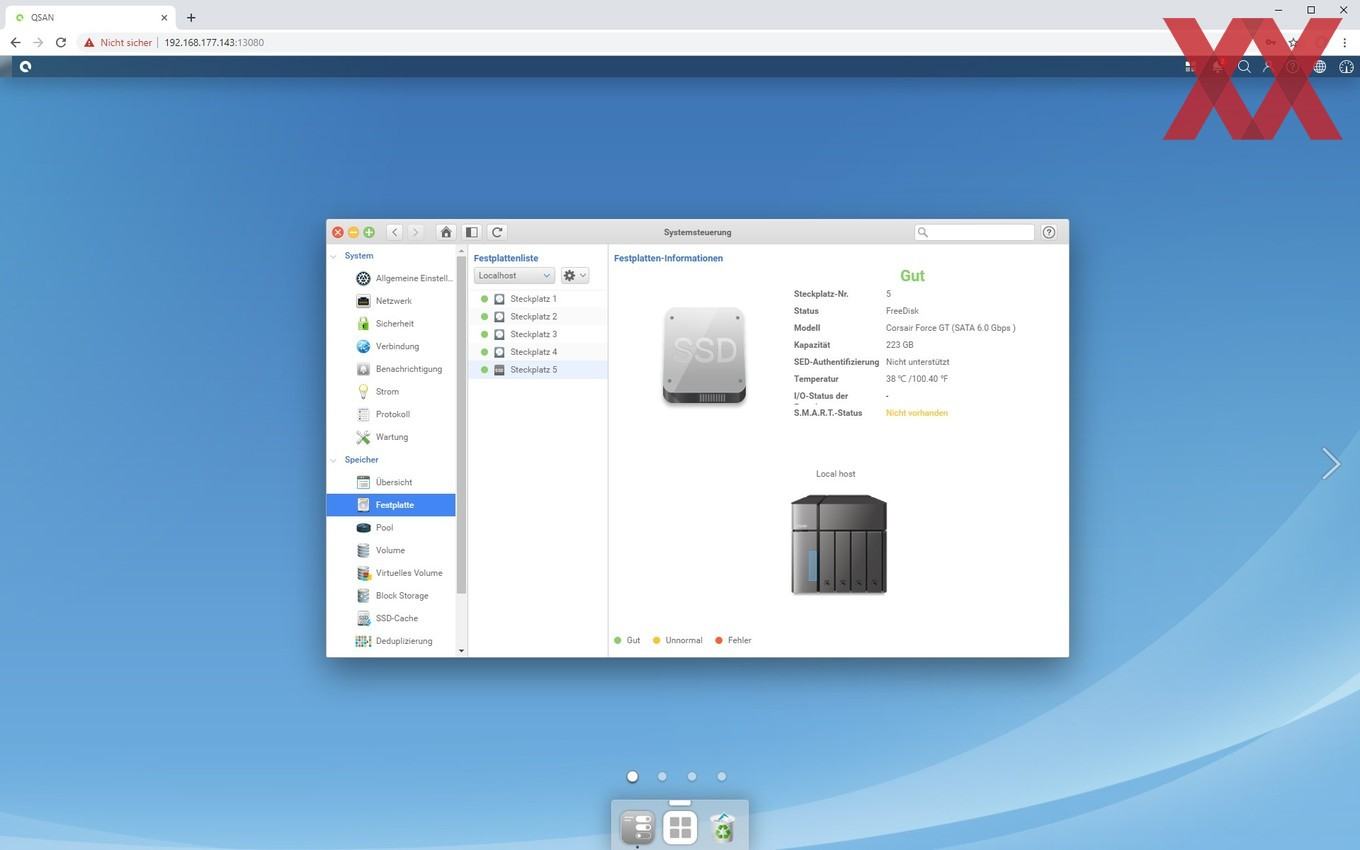The image size is (1360, 850).
Task: Select the Festplatte menu entry
Action: click(391, 505)
